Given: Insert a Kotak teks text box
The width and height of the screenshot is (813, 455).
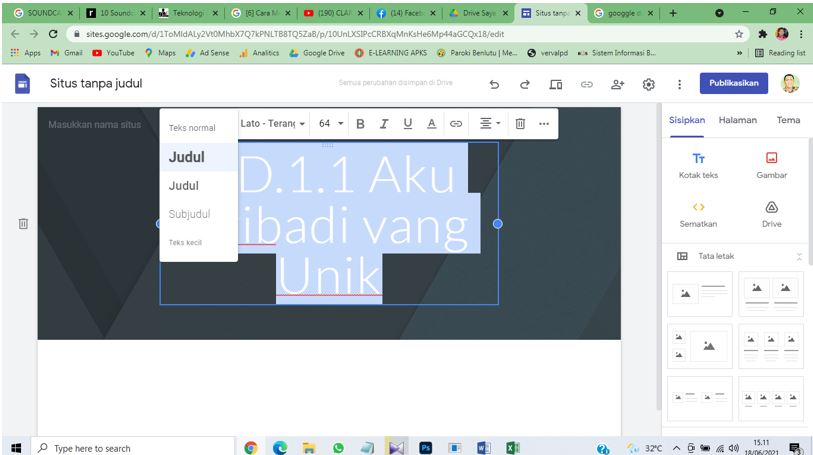Looking at the screenshot, I should click(698, 165).
